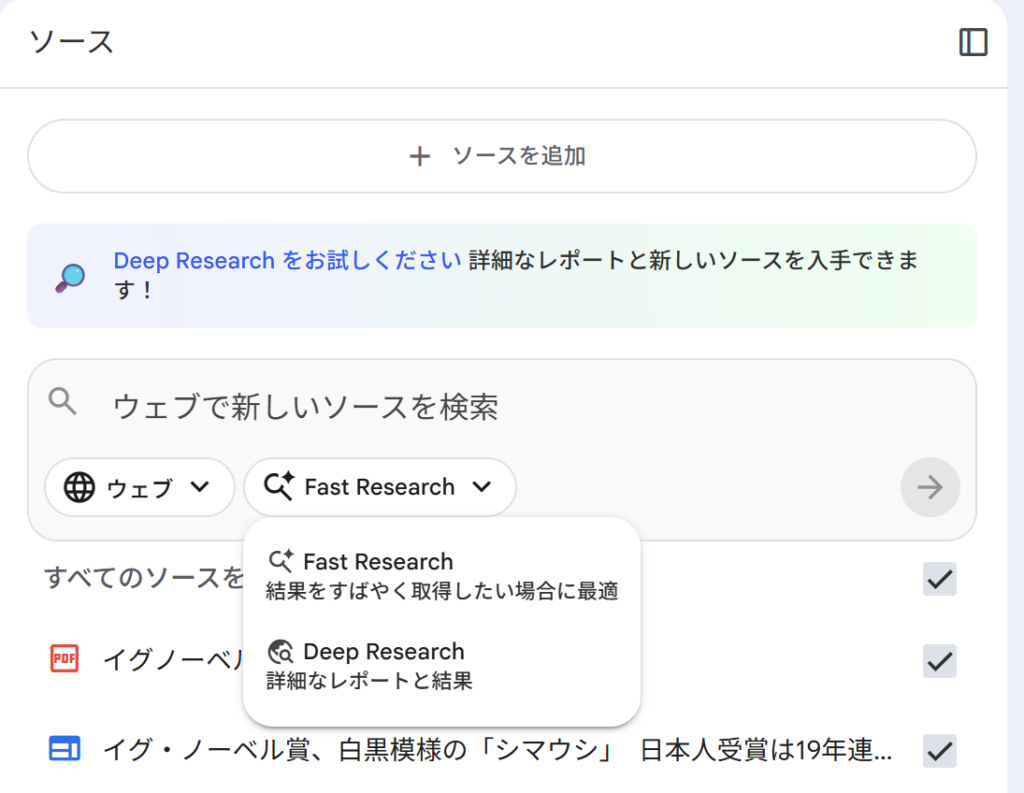Collapse the ソース panel with the sidebar icon
This screenshot has height=793, width=1024.
point(972,42)
